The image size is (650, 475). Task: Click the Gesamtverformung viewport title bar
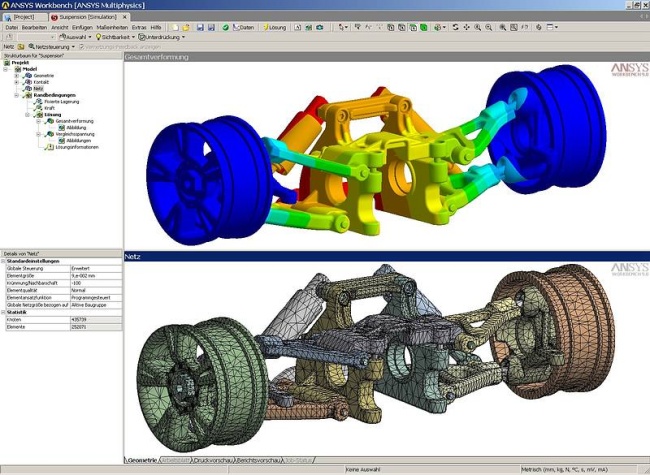[386, 57]
